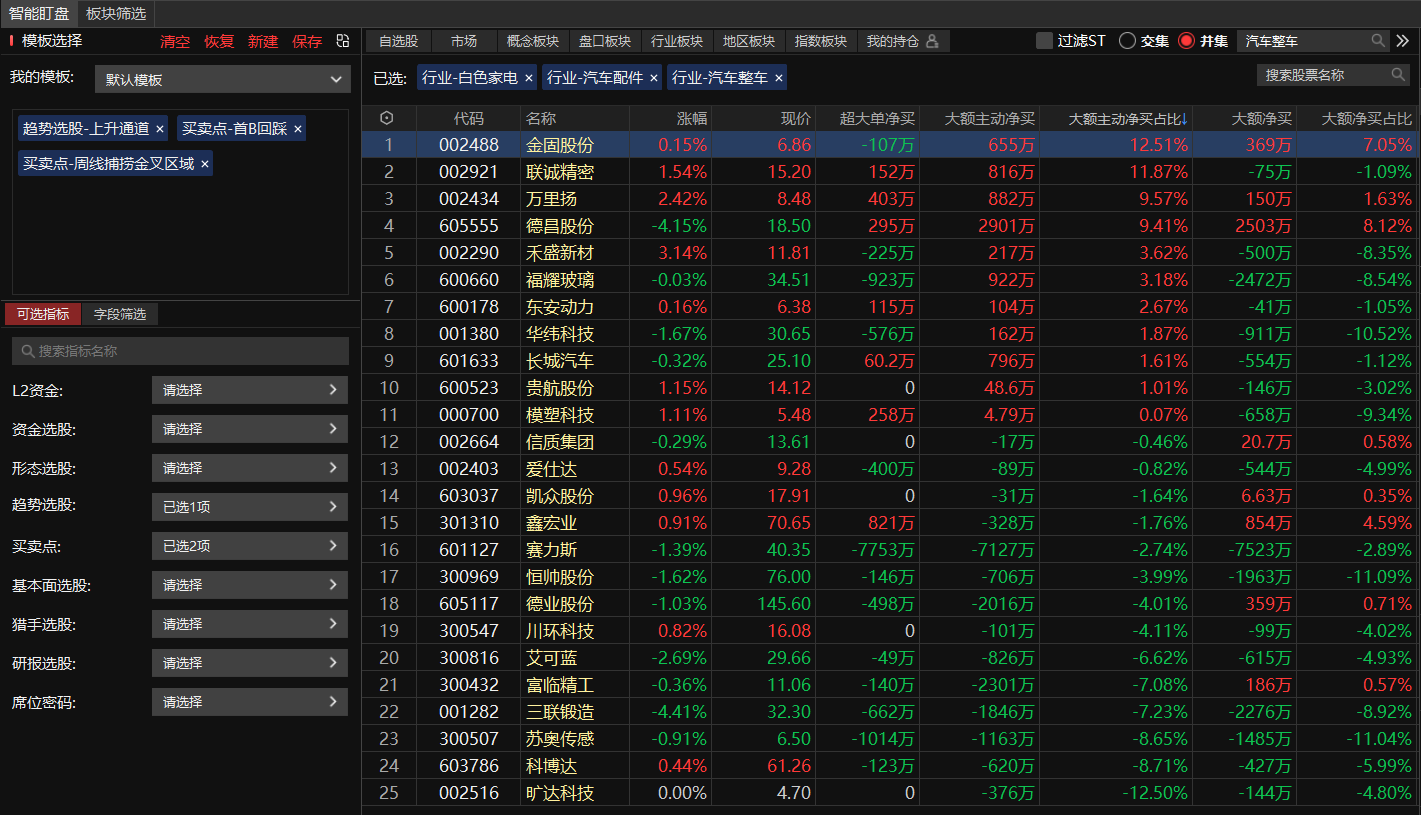The width and height of the screenshot is (1421, 815).
Task: Remove the 买卖点-首B回踩 tag
Action: tap(298, 129)
